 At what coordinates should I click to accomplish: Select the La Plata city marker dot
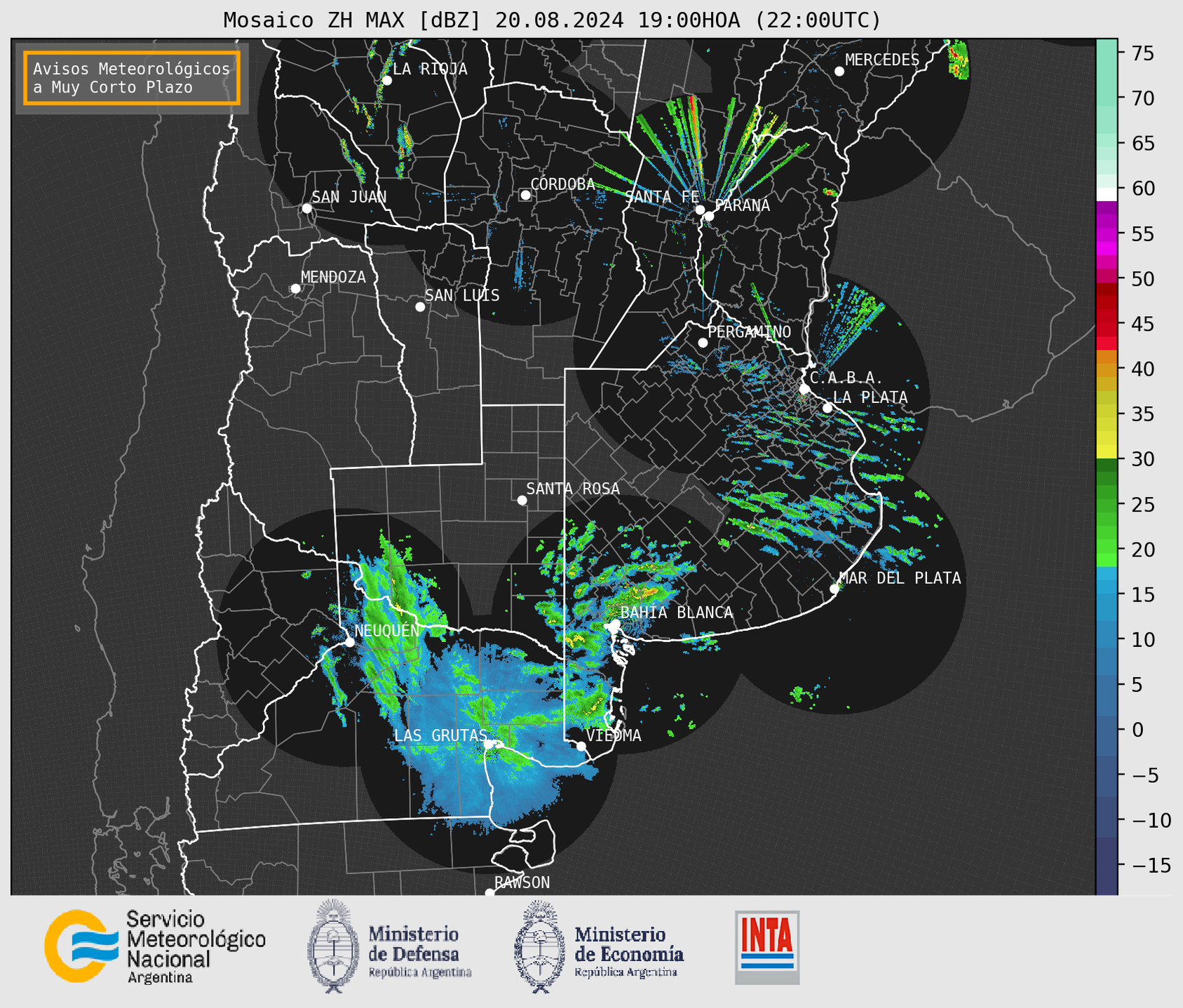(827, 408)
